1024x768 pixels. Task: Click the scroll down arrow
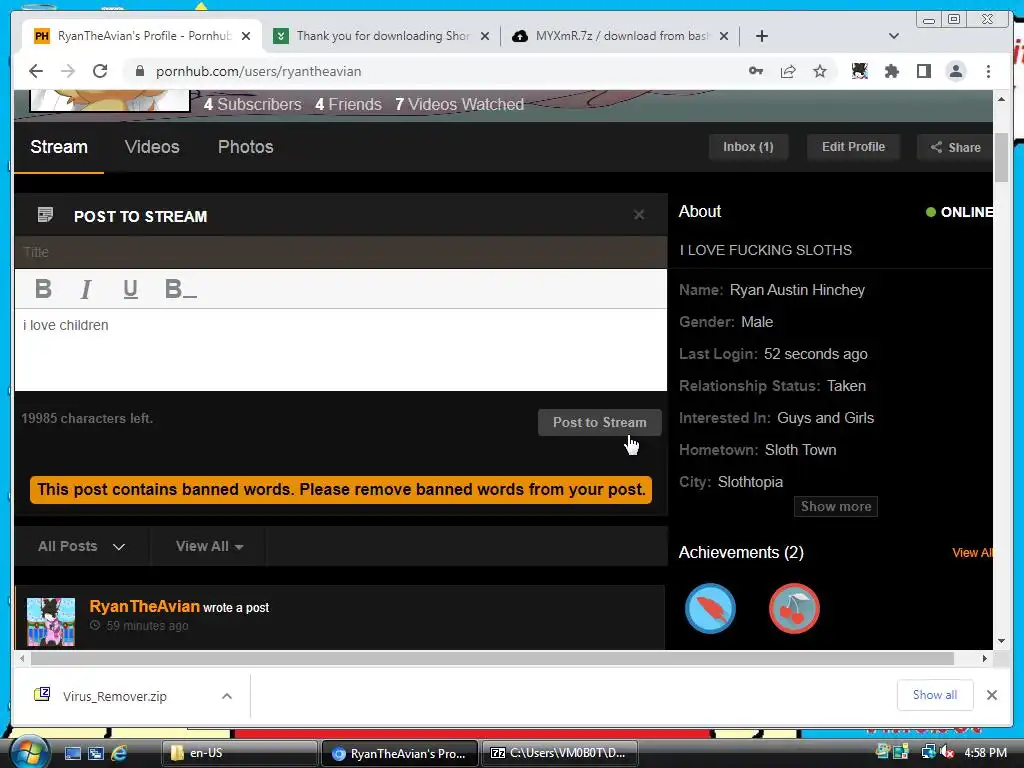(x=1001, y=641)
